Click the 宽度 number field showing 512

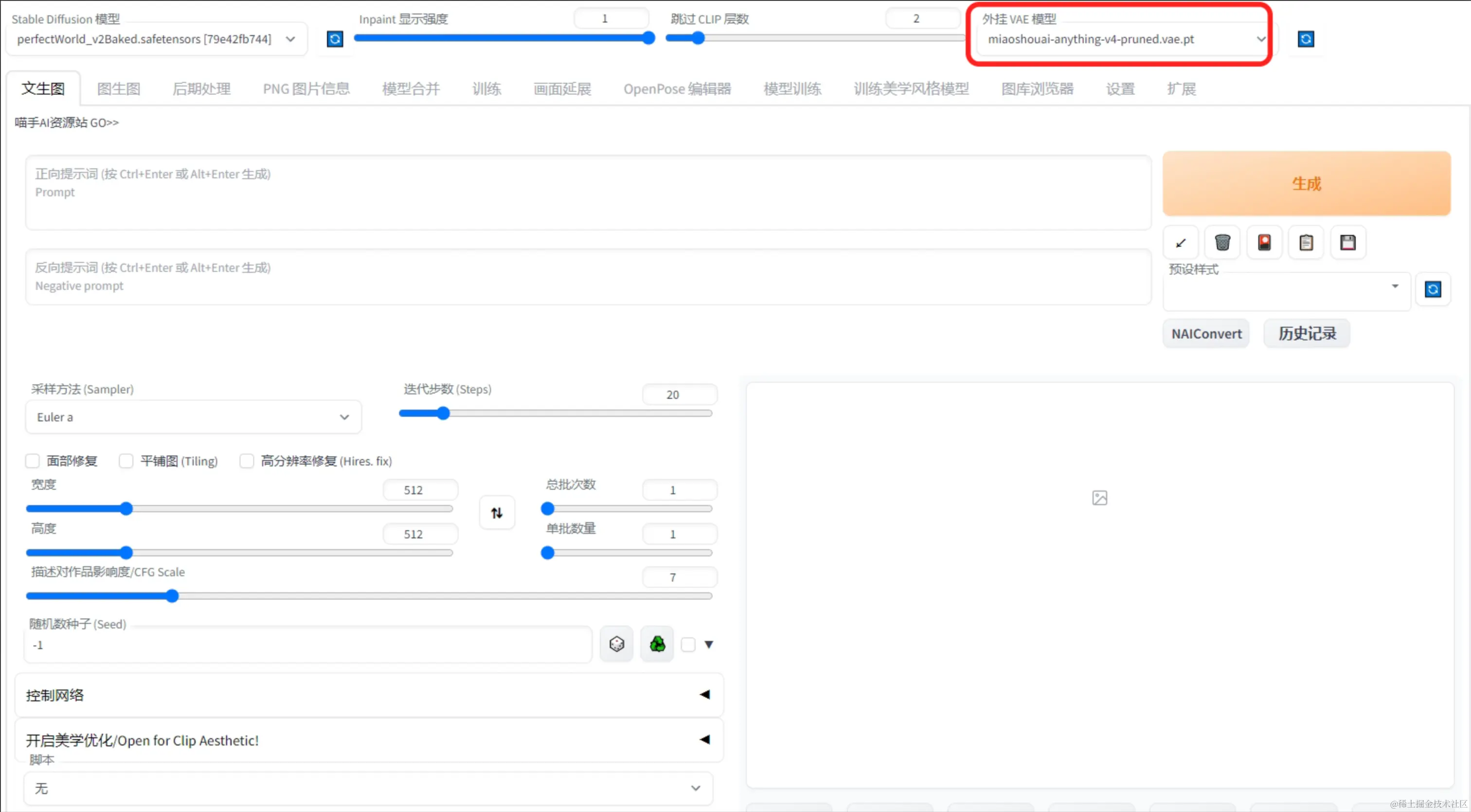[x=420, y=490]
